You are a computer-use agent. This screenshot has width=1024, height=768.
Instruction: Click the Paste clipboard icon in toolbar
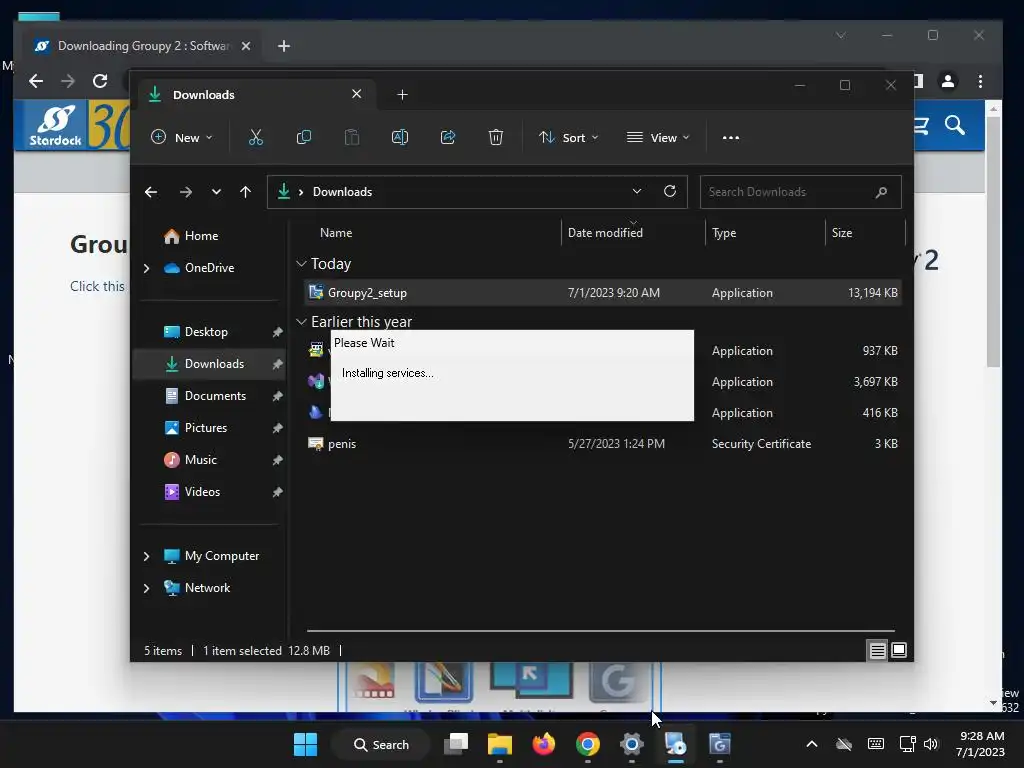352,137
